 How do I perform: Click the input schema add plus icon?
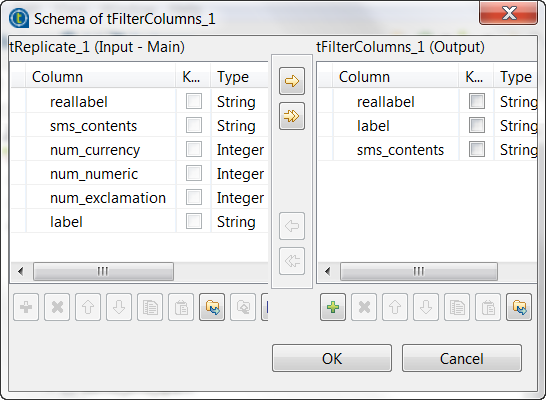point(26,307)
